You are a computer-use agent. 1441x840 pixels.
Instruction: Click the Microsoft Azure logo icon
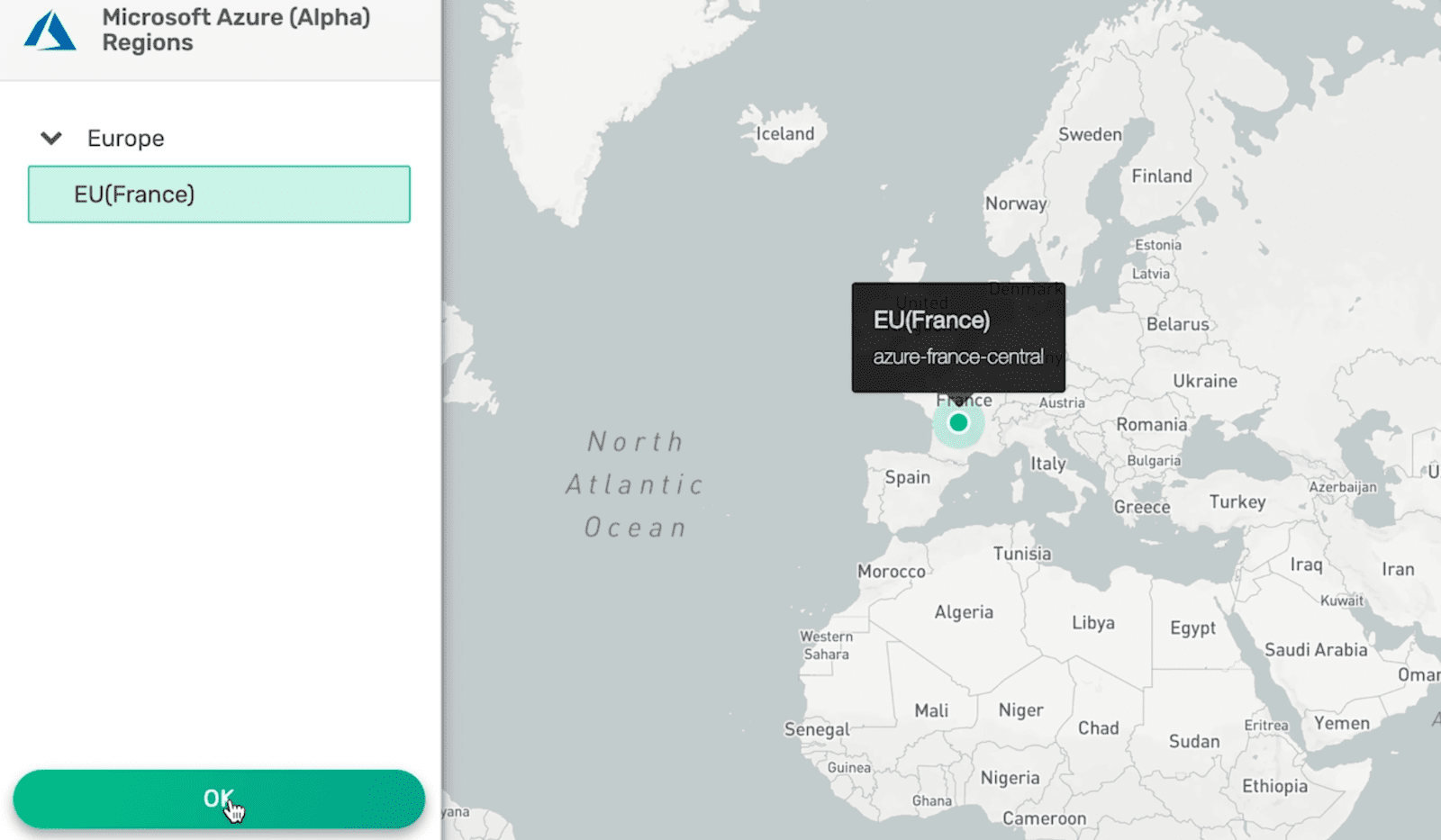coord(50,30)
